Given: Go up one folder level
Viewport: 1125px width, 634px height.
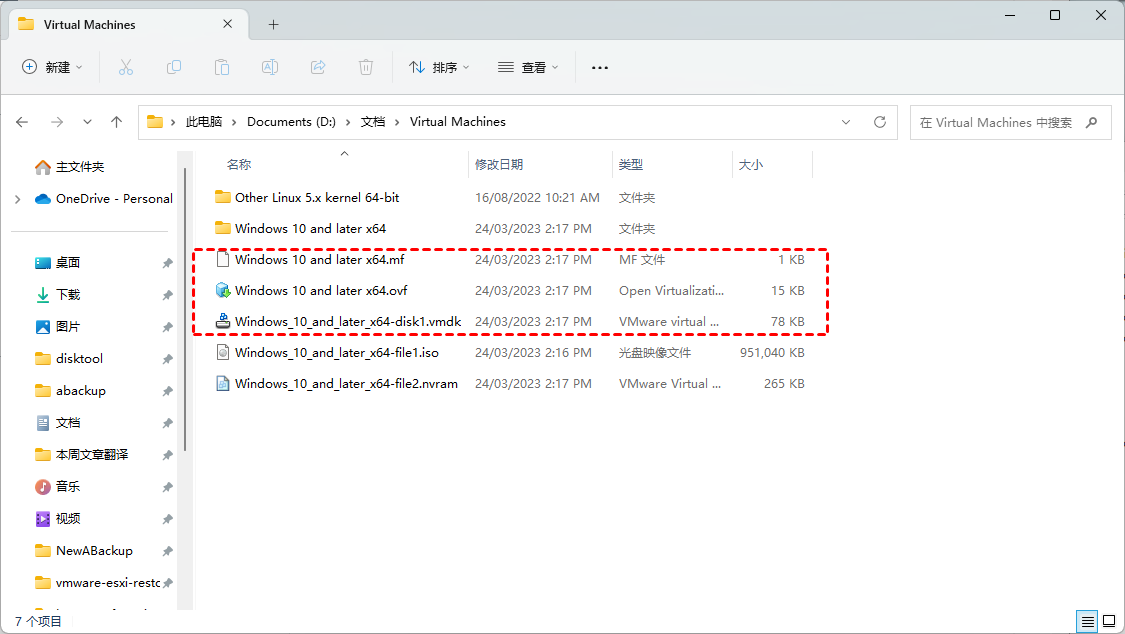Looking at the screenshot, I should tap(116, 122).
